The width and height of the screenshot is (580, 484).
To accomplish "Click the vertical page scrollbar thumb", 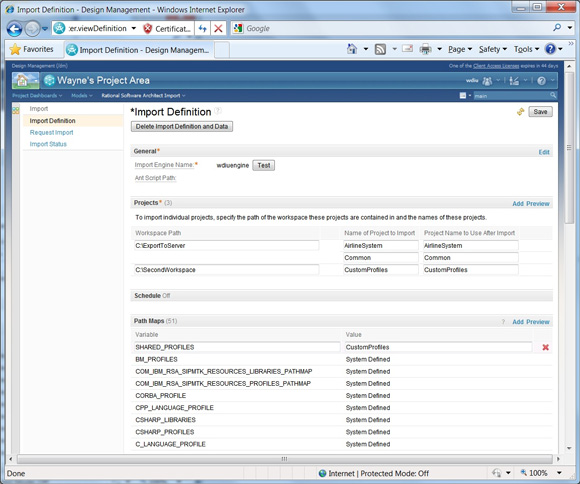I will 569,148.
